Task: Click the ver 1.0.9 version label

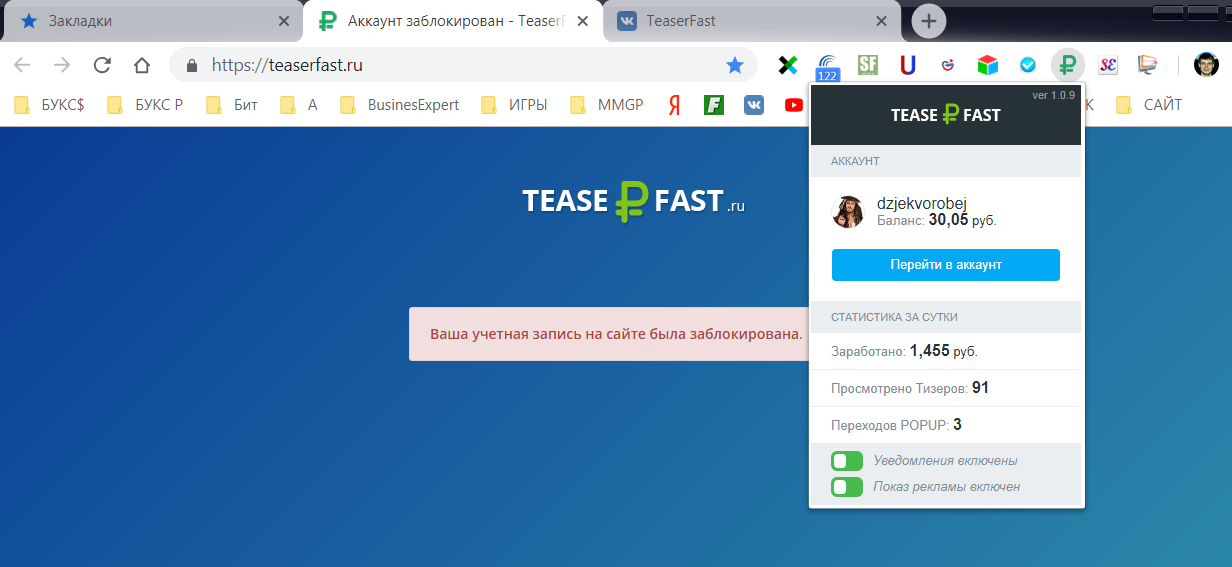Action: click(1053, 95)
